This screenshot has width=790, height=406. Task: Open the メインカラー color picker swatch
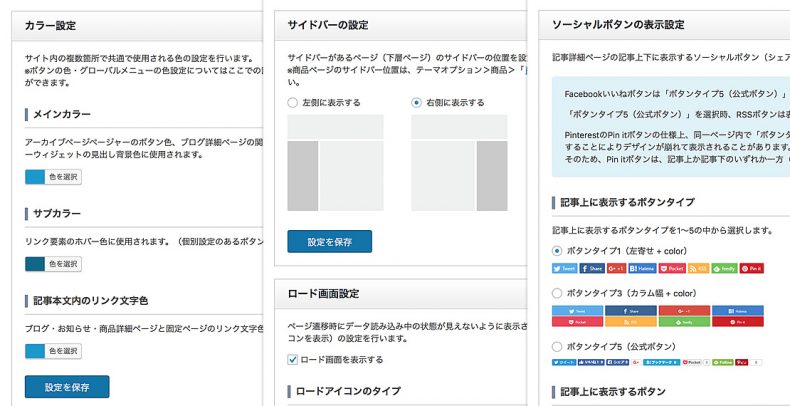(x=35, y=177)
